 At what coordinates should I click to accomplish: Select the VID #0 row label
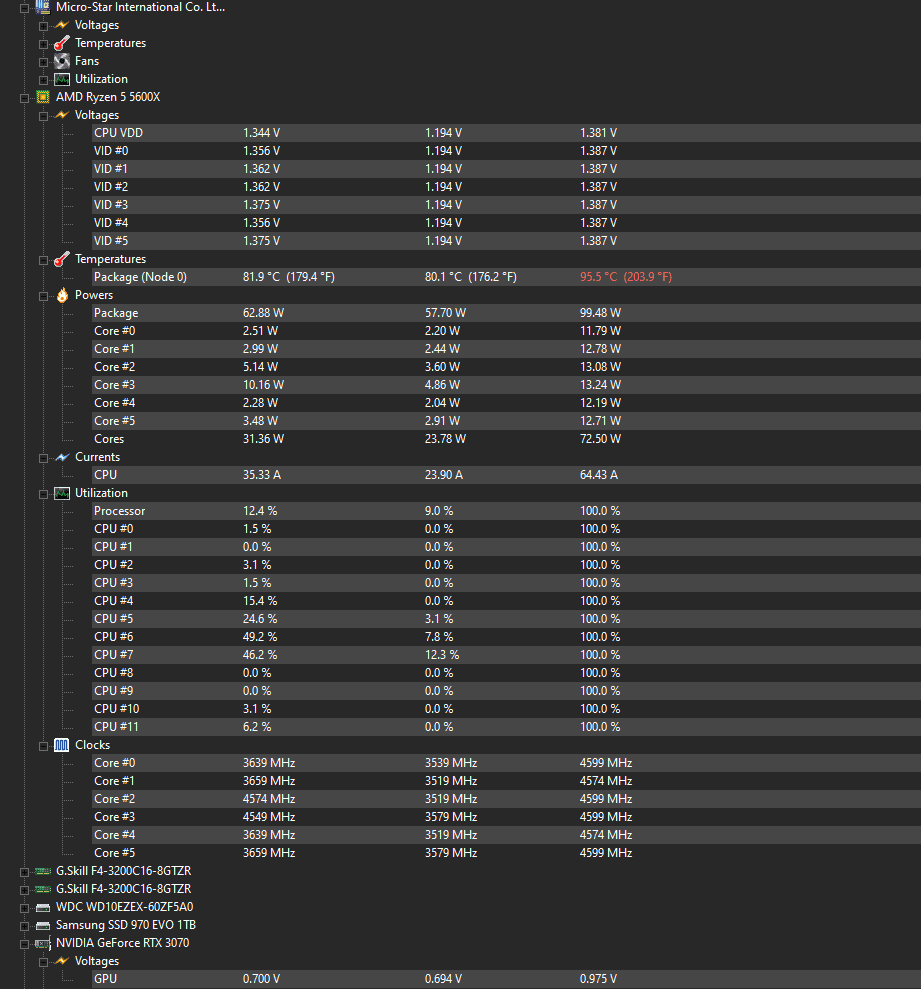point(111,151)
